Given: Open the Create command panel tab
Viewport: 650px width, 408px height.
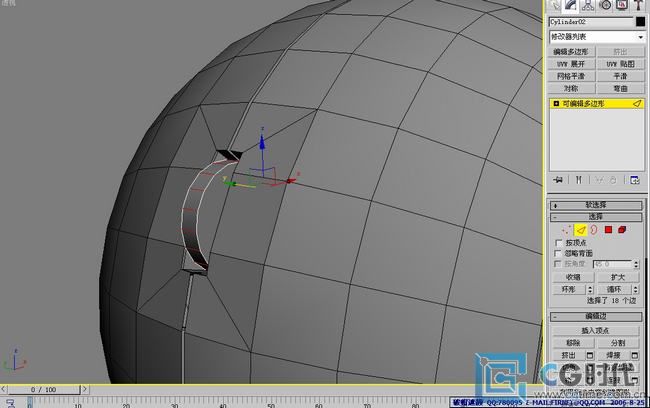Looking at the screenshot, I should [555, 5].
